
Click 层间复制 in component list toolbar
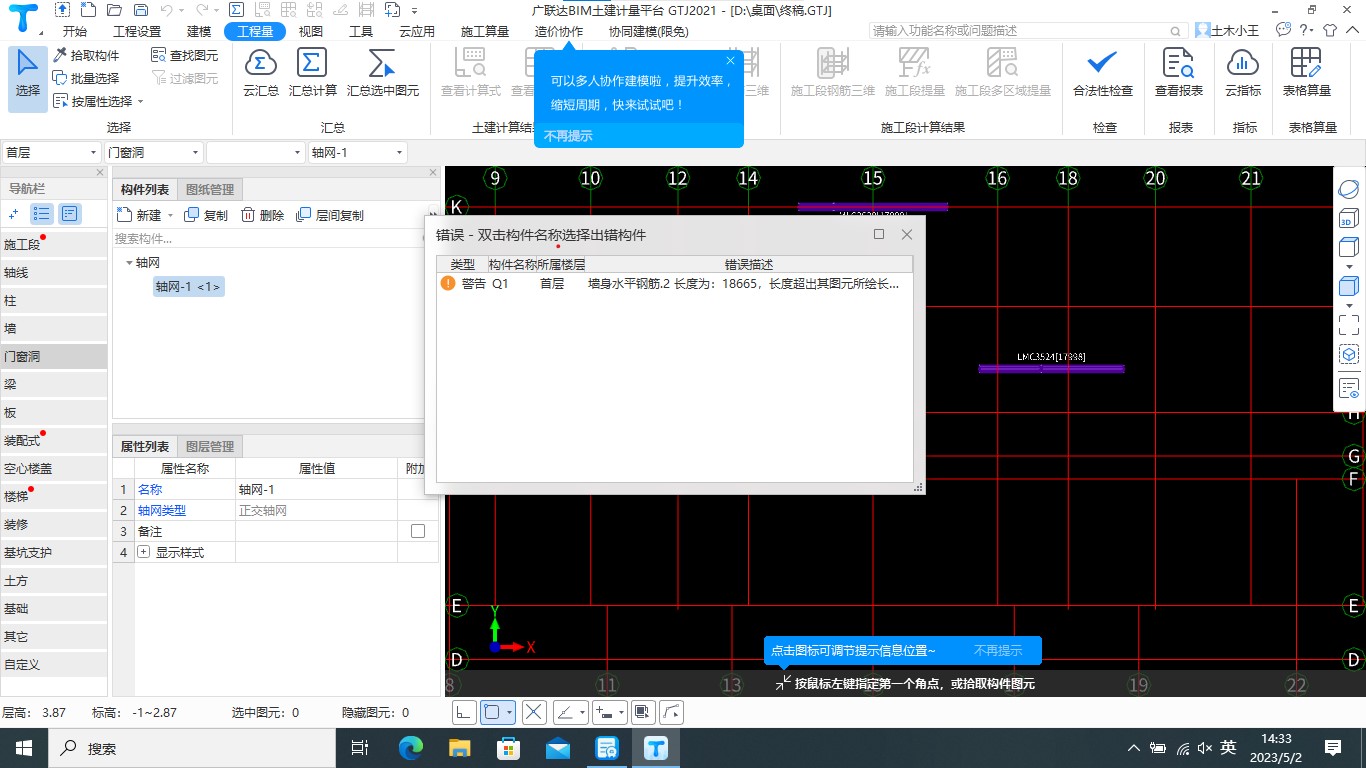click(x=330, y=215)
